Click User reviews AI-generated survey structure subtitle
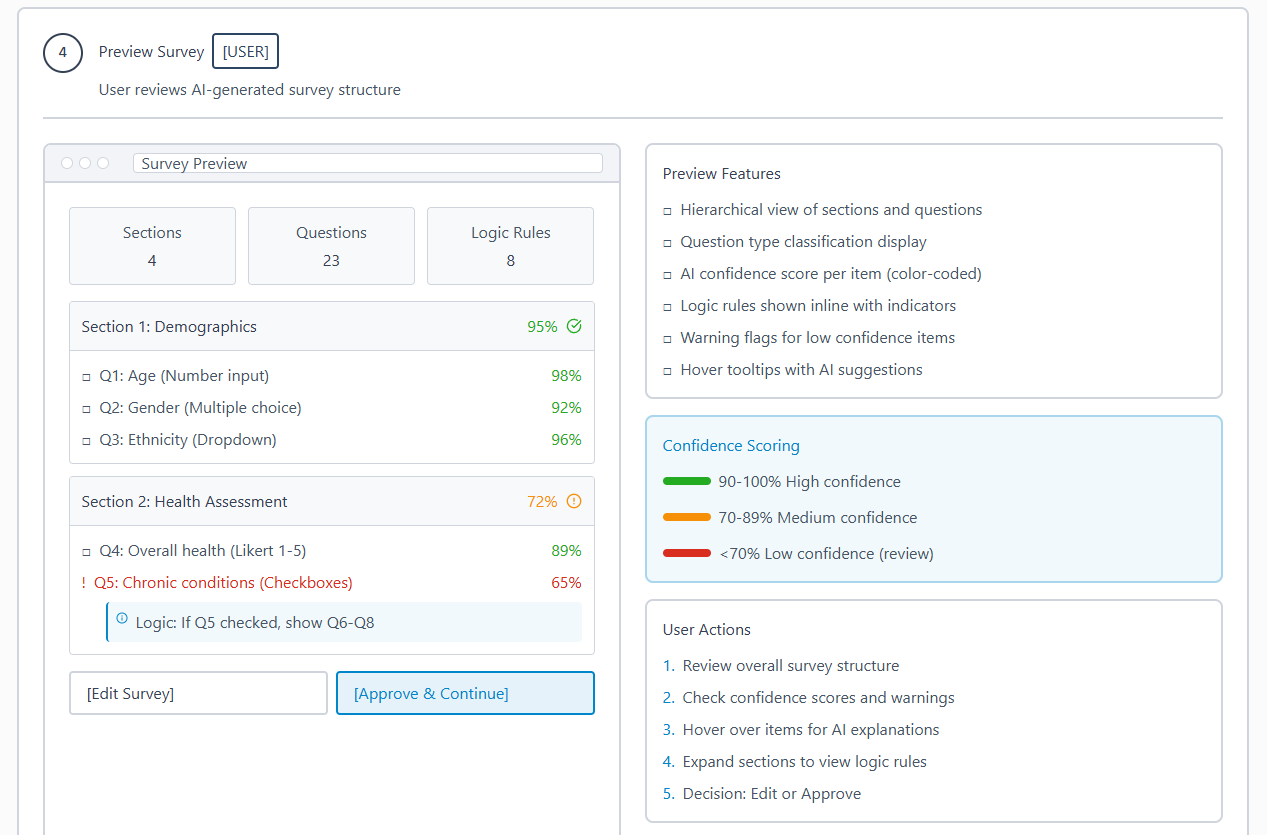The image size is (1267, 835). [249, 90]
